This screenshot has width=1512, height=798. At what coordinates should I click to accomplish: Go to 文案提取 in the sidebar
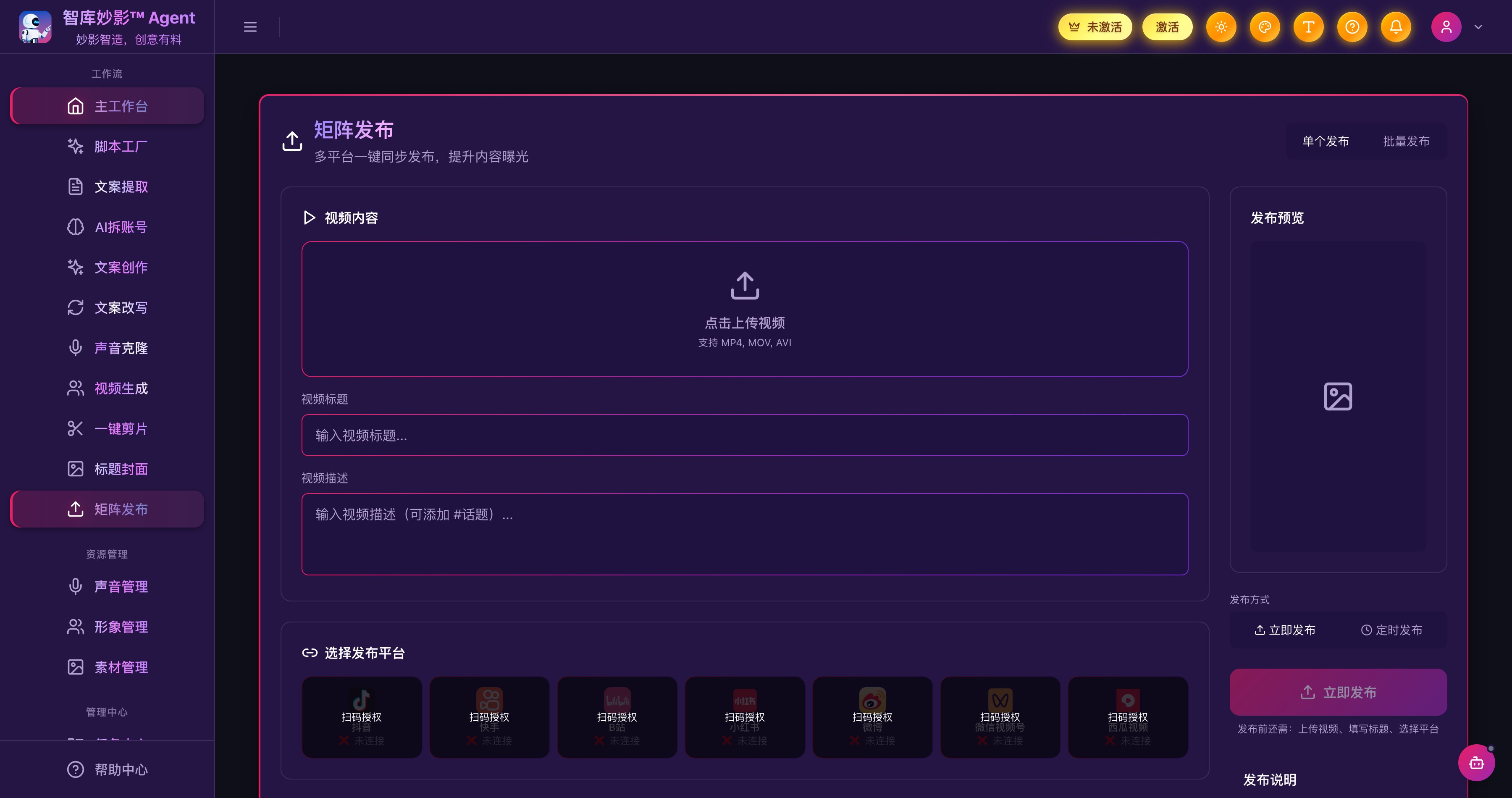tap(108, 186)
